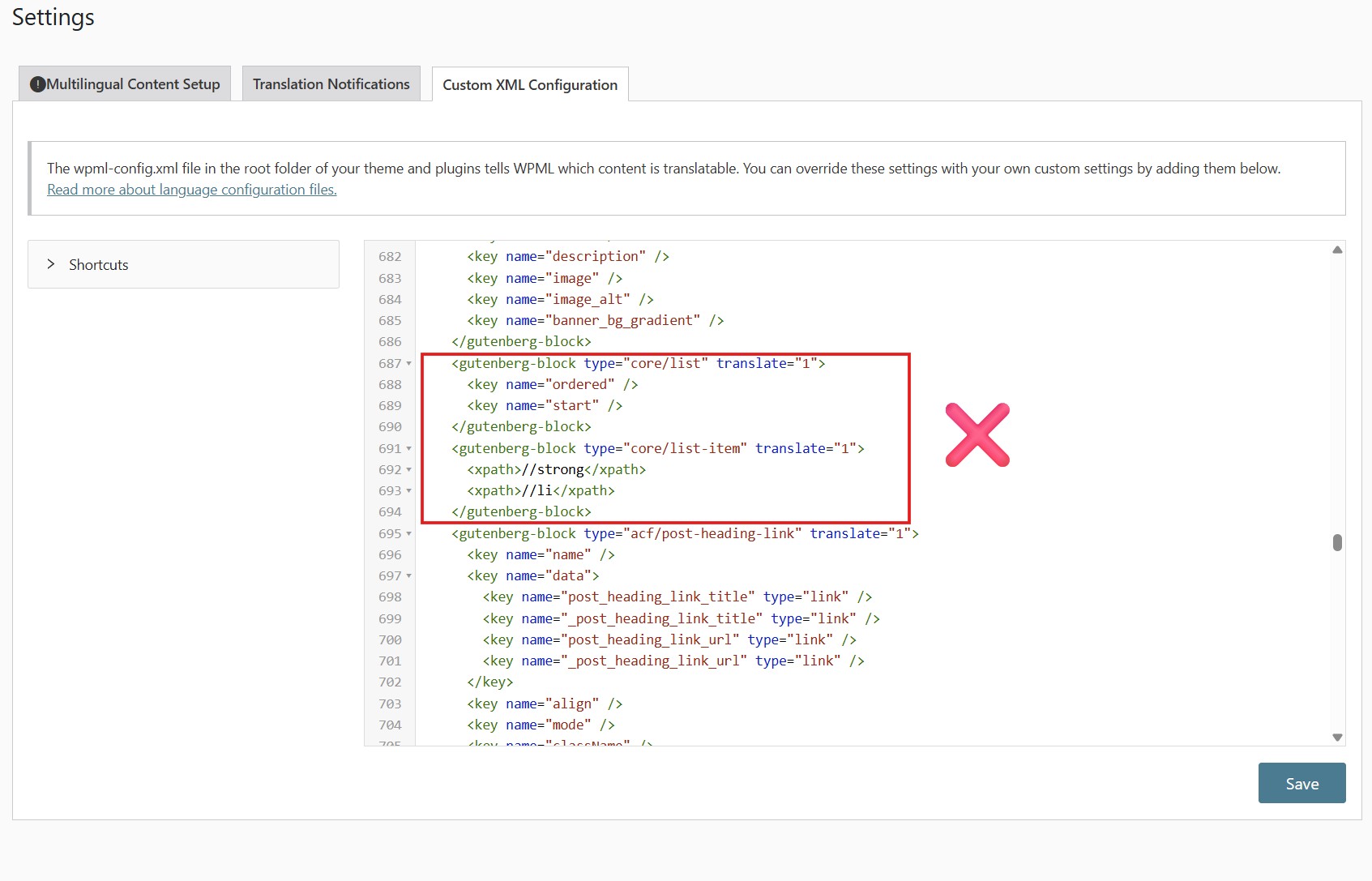The width and height of the screenshot is (1372, 881).
Task: Place cursor in key name="image_alt" line
Action: point(560,299)
